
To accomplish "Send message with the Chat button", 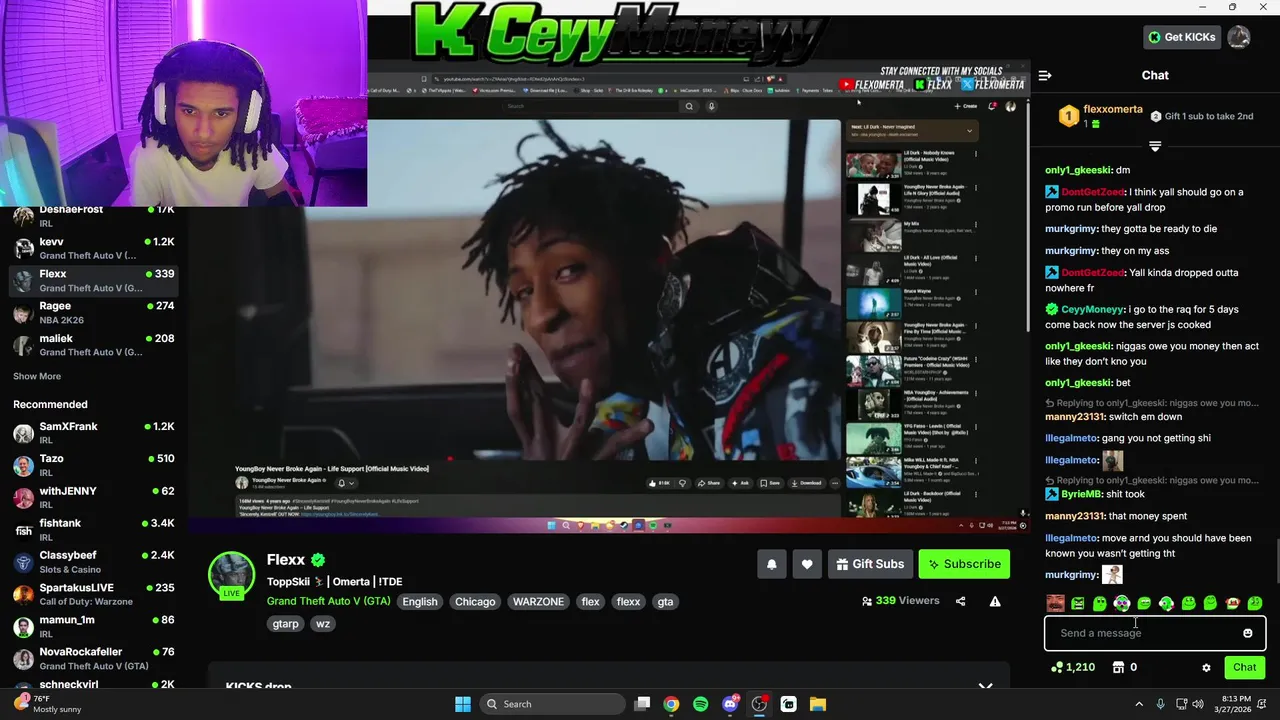I will pos(1244,667).
